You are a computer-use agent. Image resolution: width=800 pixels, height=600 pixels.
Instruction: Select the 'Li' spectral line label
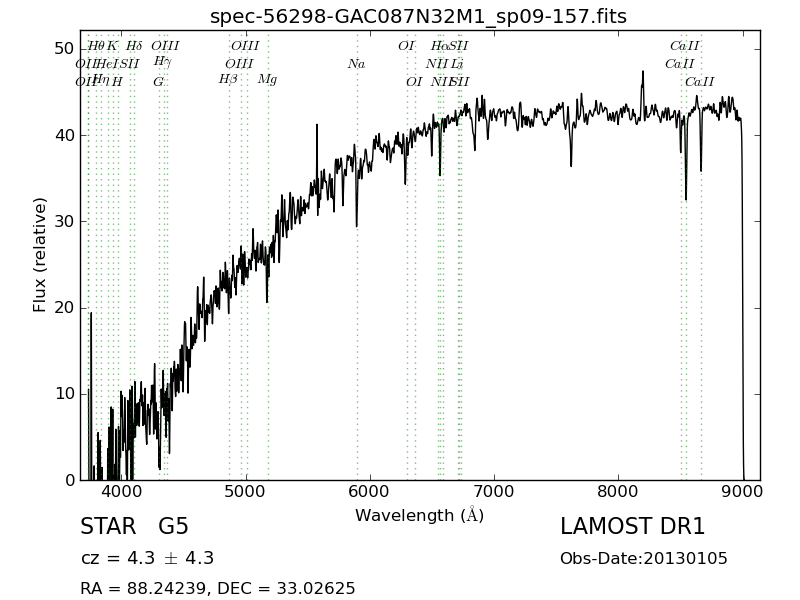tap(457, 64)
